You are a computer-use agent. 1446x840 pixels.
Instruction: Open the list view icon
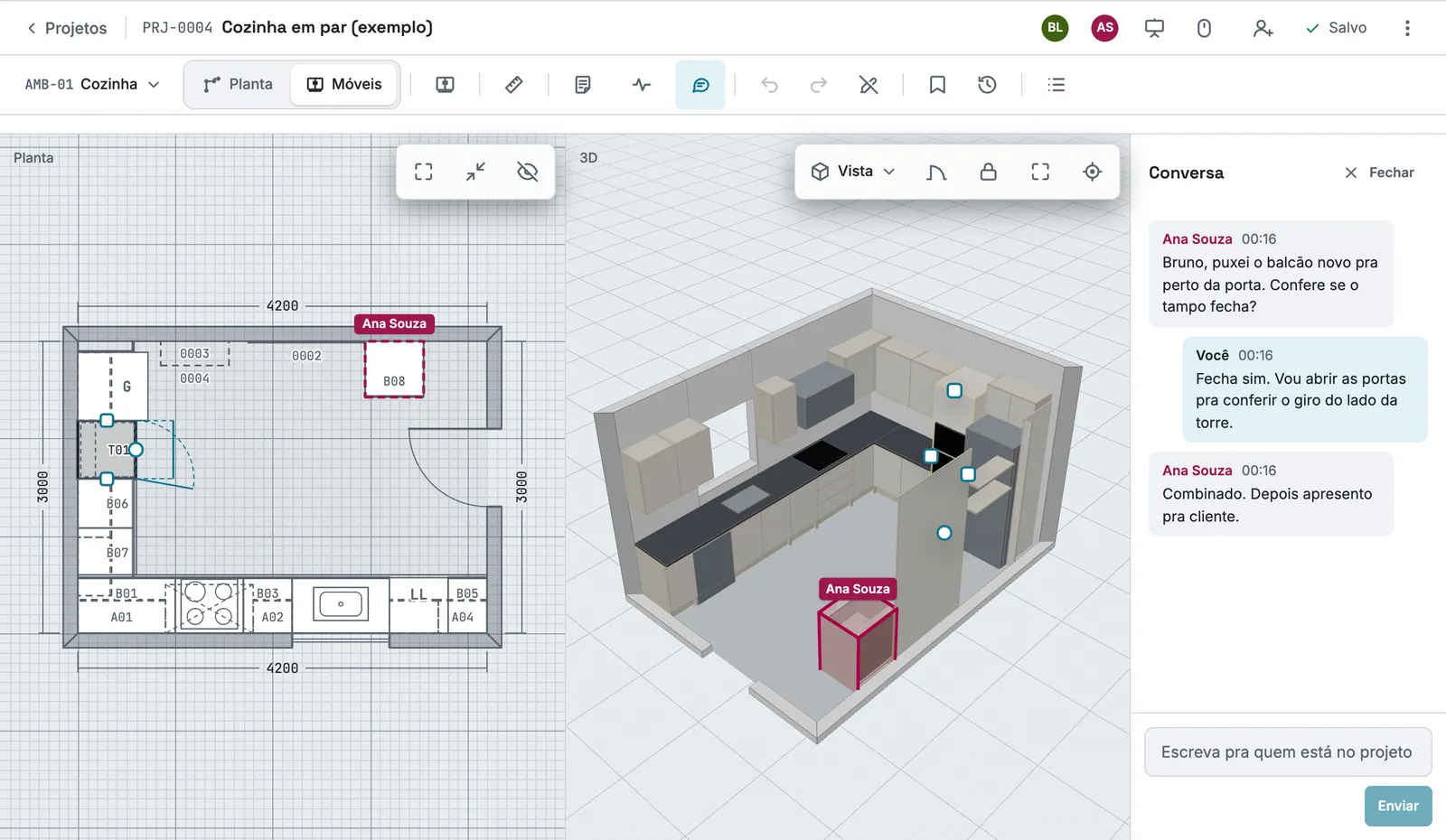[x=1056, y=85]
